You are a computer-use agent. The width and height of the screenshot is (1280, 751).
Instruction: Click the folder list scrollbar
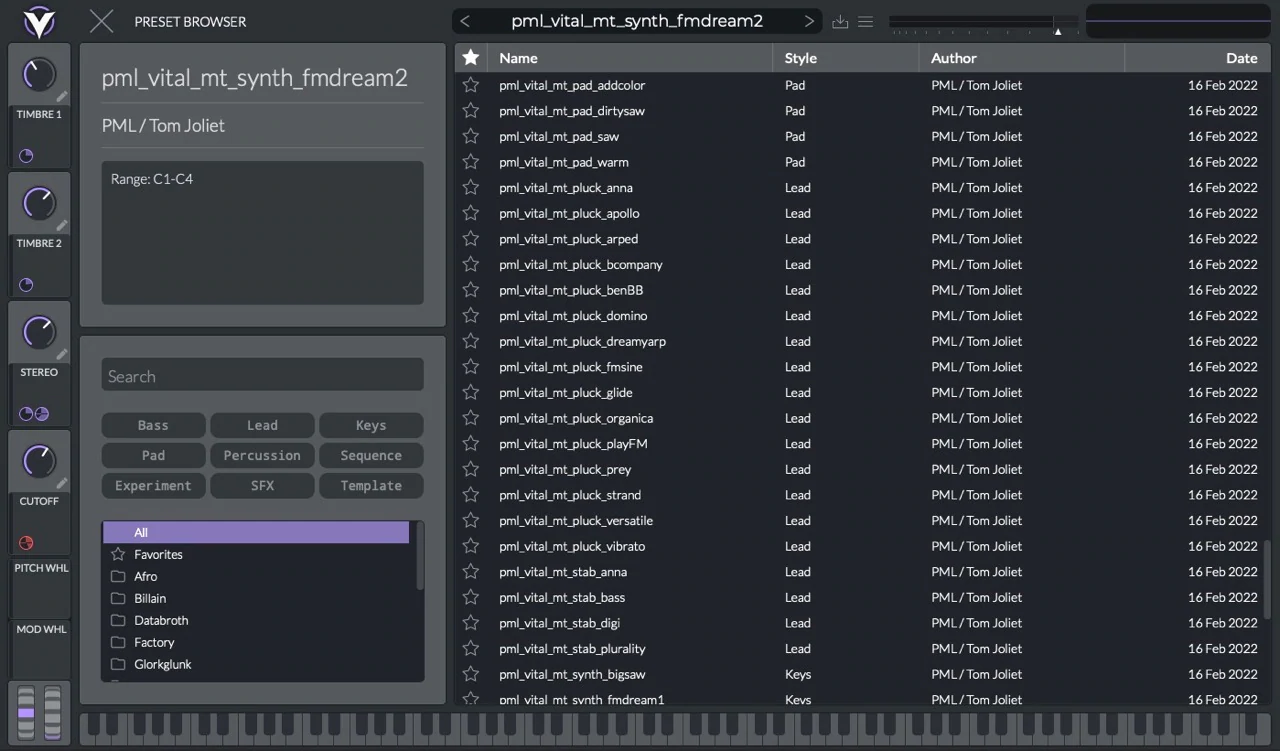420,556
